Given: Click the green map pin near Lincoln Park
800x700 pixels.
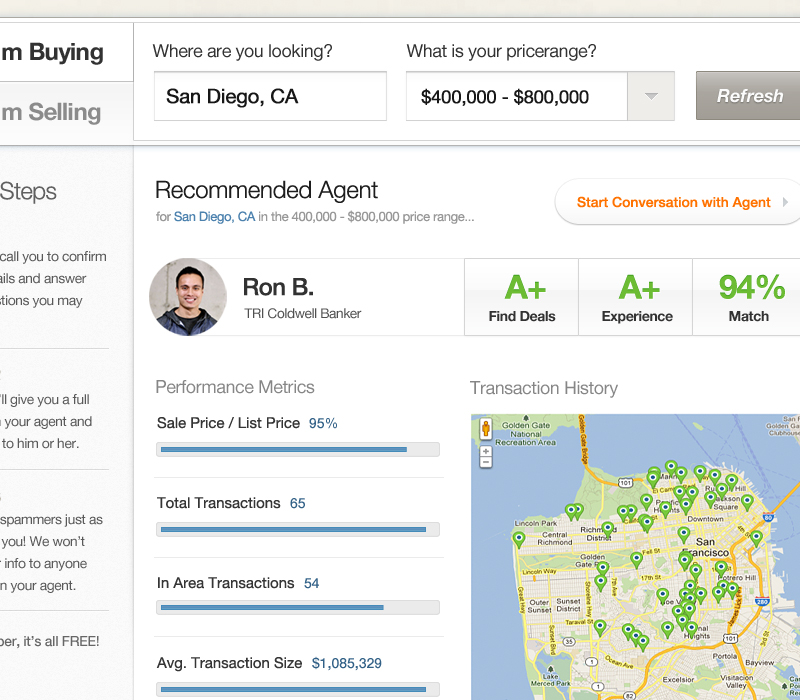Looking at the screenshot, I should point(519,539).
